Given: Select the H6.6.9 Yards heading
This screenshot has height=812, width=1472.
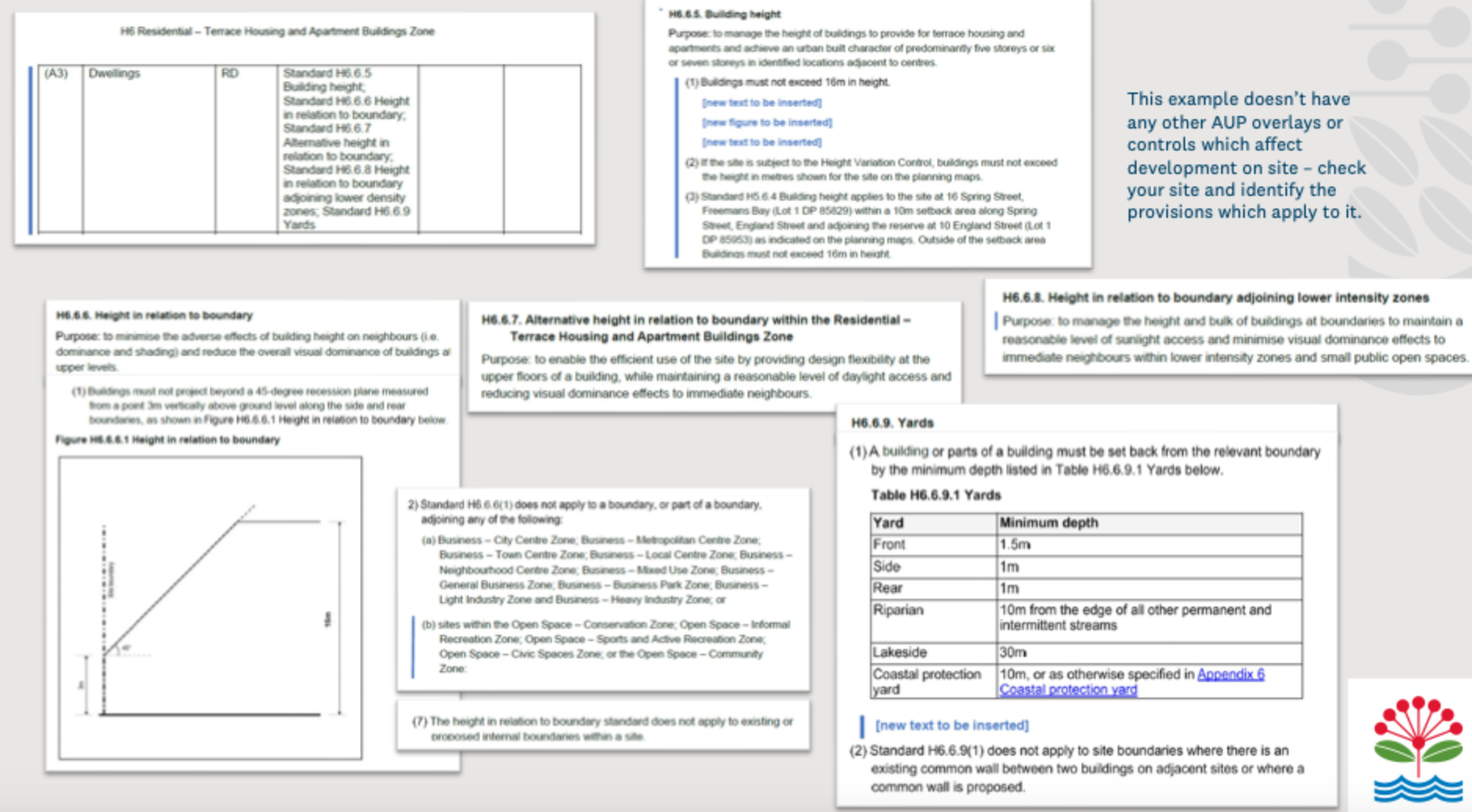Looking at the screenshot, I should (892, 423).
